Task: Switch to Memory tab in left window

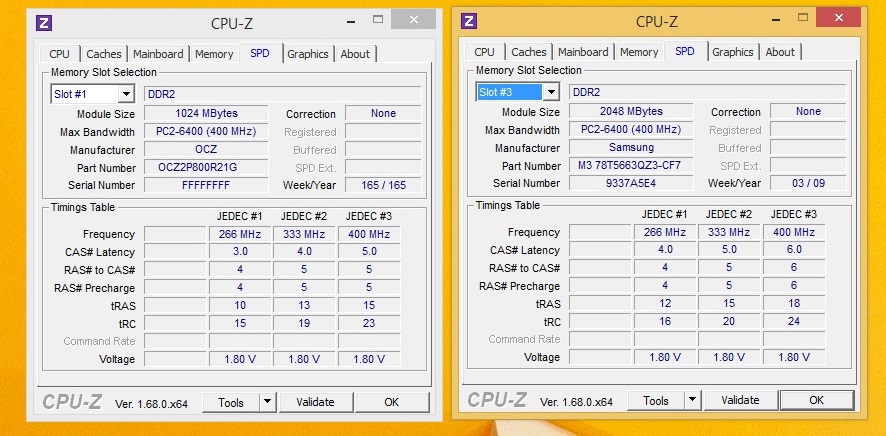Action: point(214,54)
